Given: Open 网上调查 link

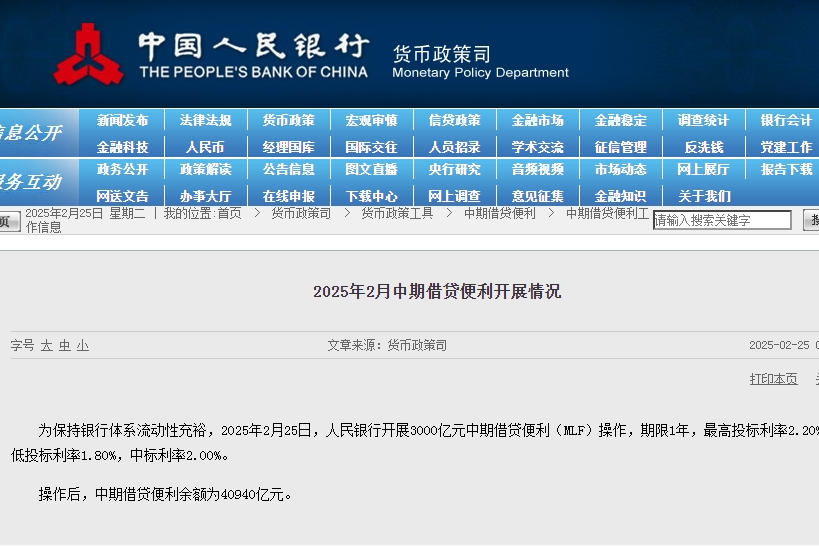Looking at the screenshot, I should (x=454, y=196).
